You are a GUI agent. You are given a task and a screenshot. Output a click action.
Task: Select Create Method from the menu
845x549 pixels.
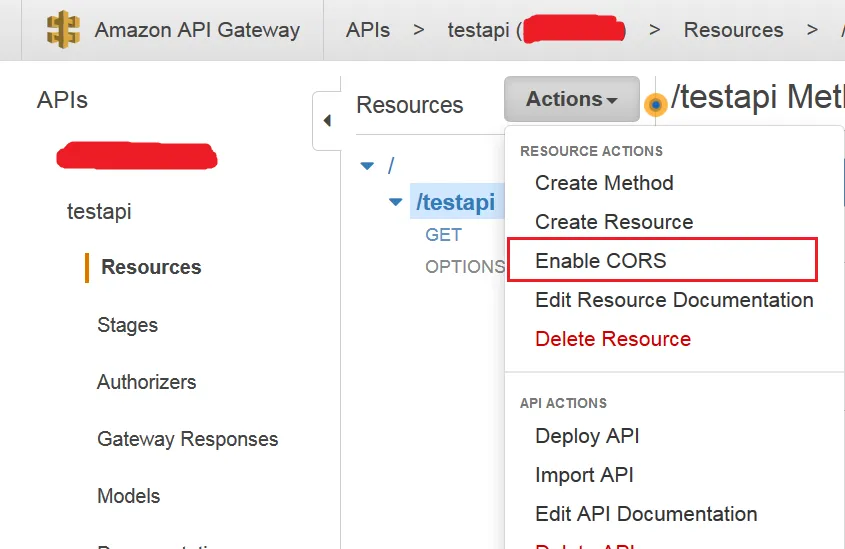tap(604, 183)
